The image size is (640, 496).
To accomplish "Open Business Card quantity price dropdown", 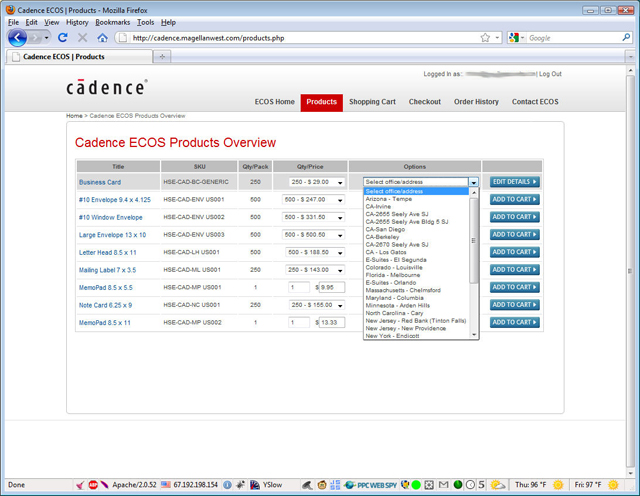I will click(x=317, y=182).
